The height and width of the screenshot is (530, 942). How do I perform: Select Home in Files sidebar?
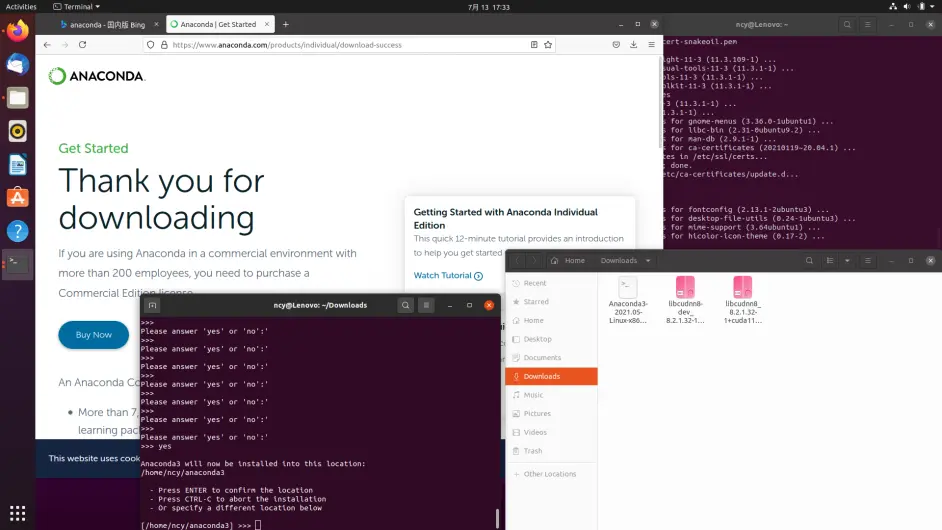coord(552,320)
